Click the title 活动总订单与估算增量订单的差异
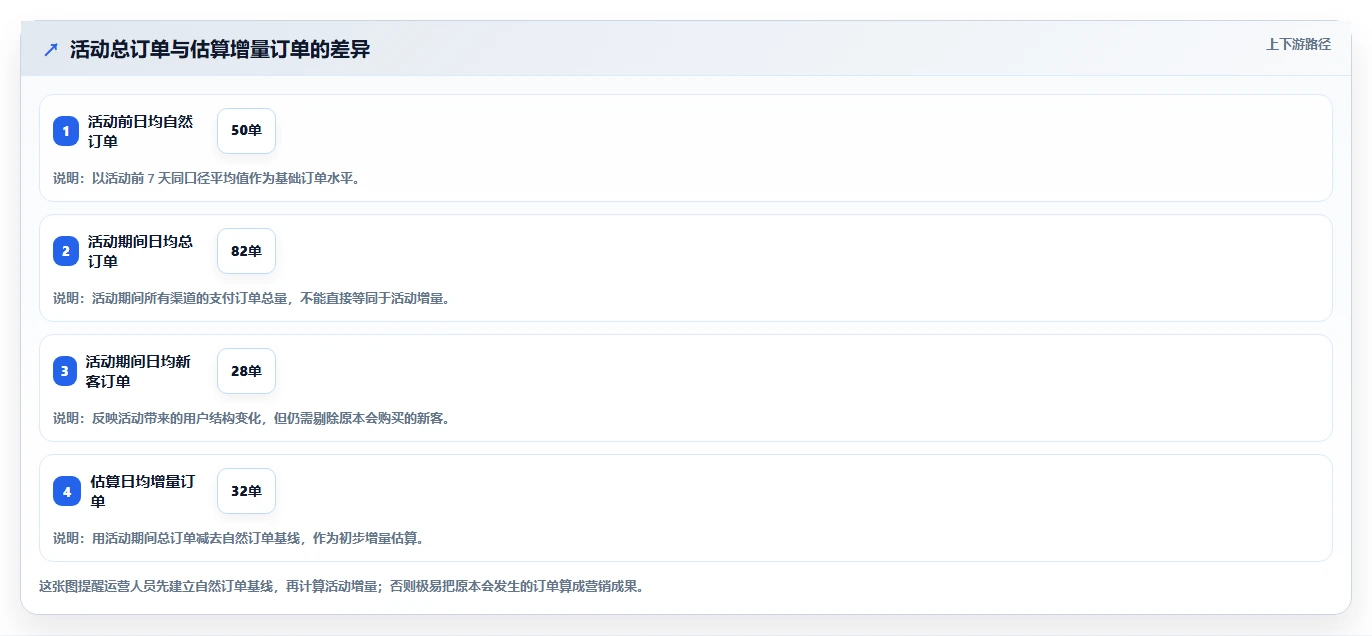Screen dimensions: 1372x636 220,49
